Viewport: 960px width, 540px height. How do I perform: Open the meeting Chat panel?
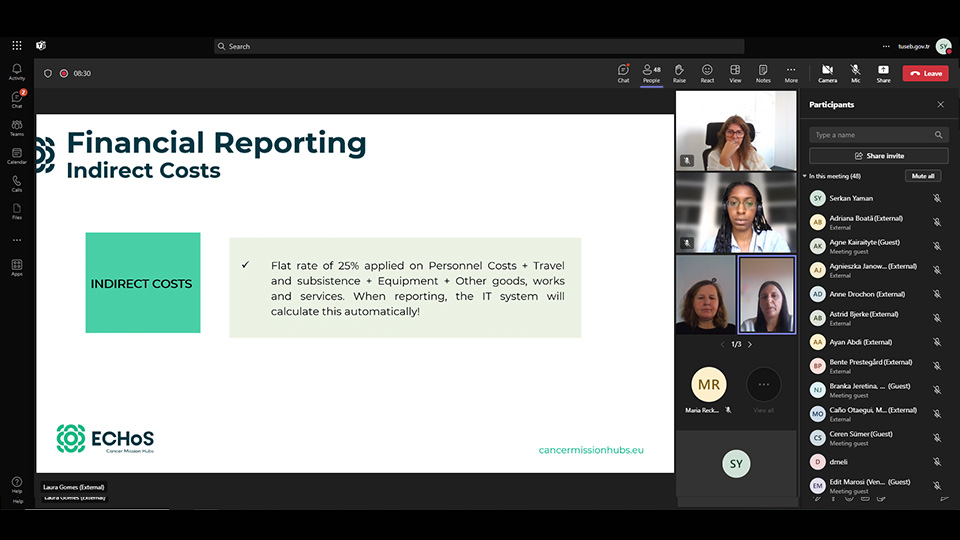(623, 73)
